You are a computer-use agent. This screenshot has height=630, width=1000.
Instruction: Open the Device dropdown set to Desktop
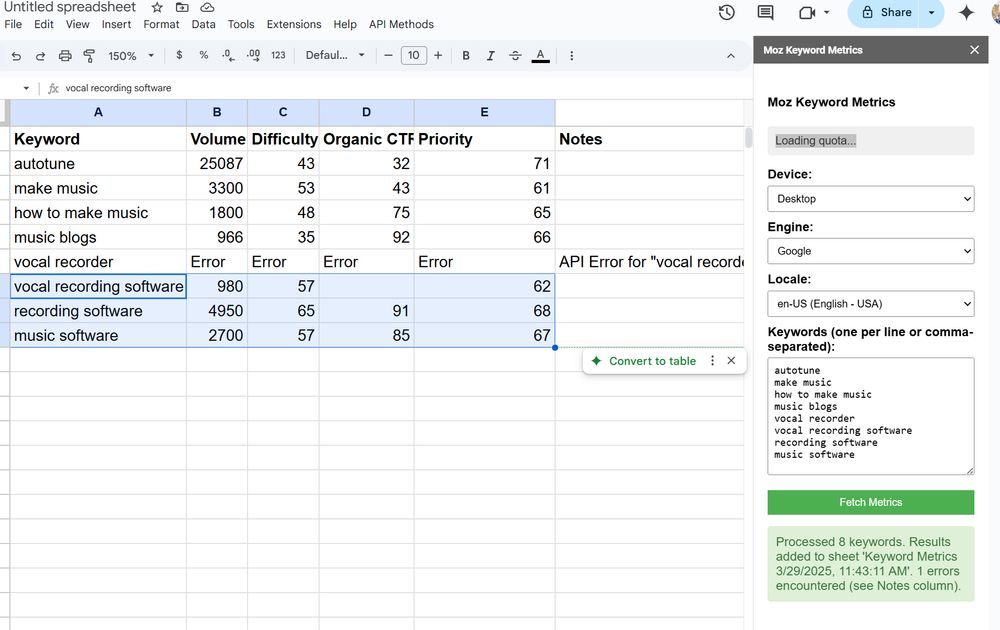coord(871,199)
